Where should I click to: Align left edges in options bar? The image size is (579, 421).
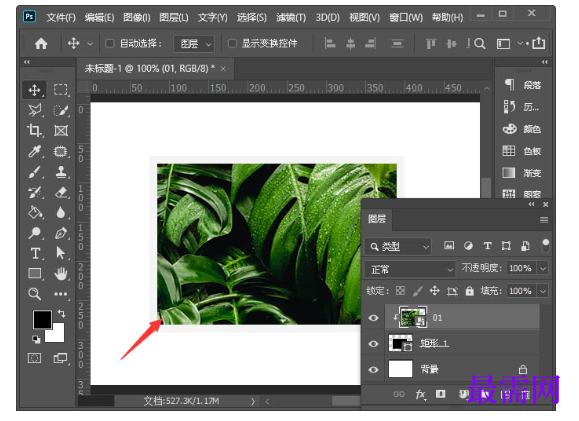pyautogui.click(x=330, y=44)
